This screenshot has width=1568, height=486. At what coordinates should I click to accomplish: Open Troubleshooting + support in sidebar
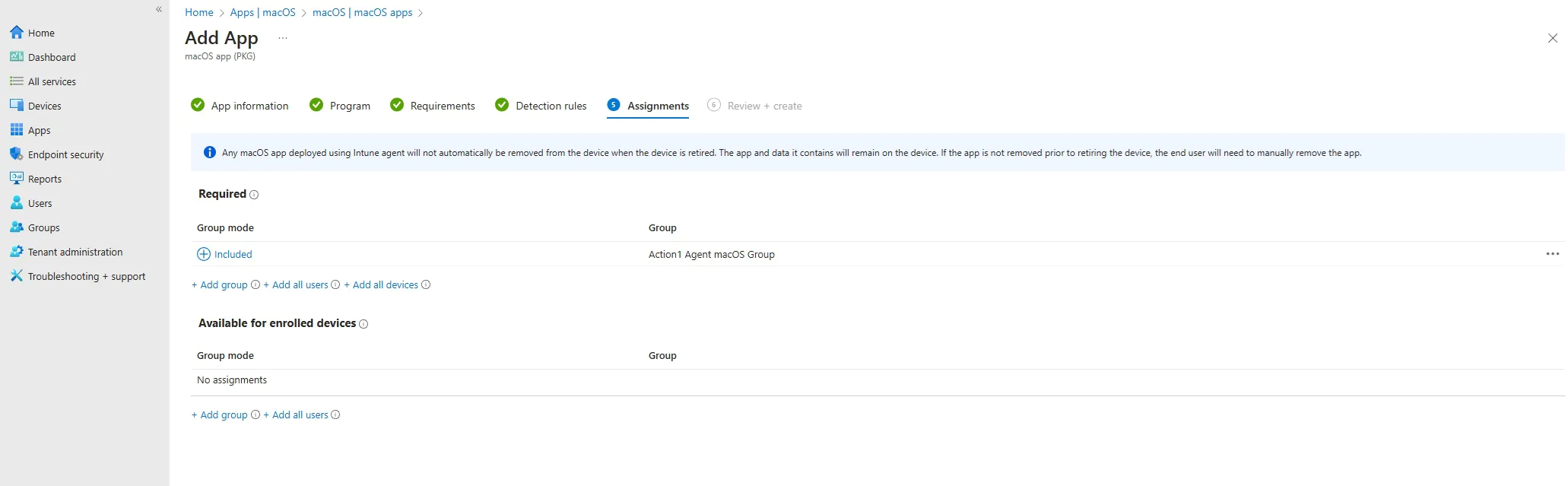(87, 276)
